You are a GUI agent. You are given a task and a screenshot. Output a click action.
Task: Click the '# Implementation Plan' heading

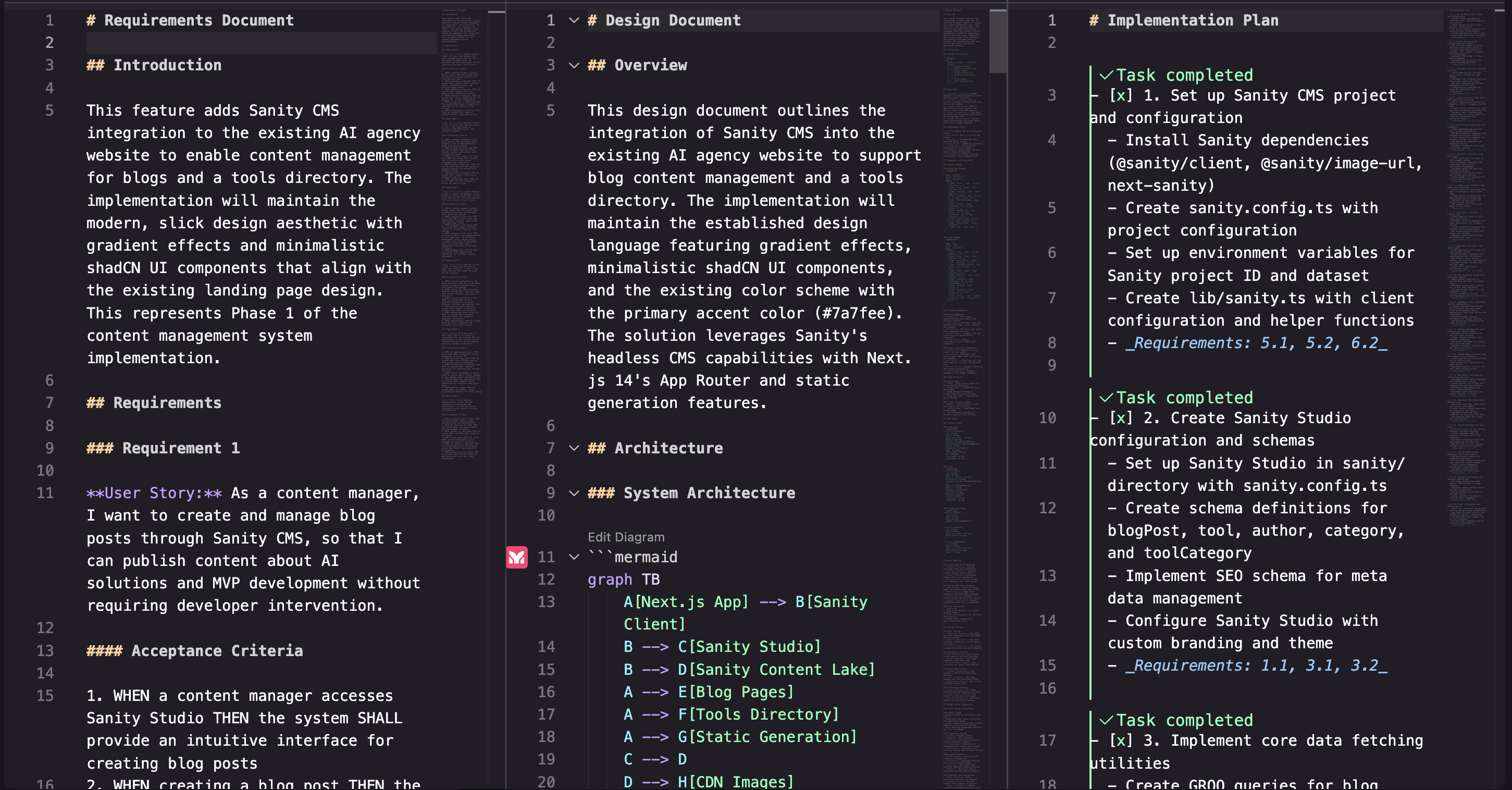[1184, 20]
